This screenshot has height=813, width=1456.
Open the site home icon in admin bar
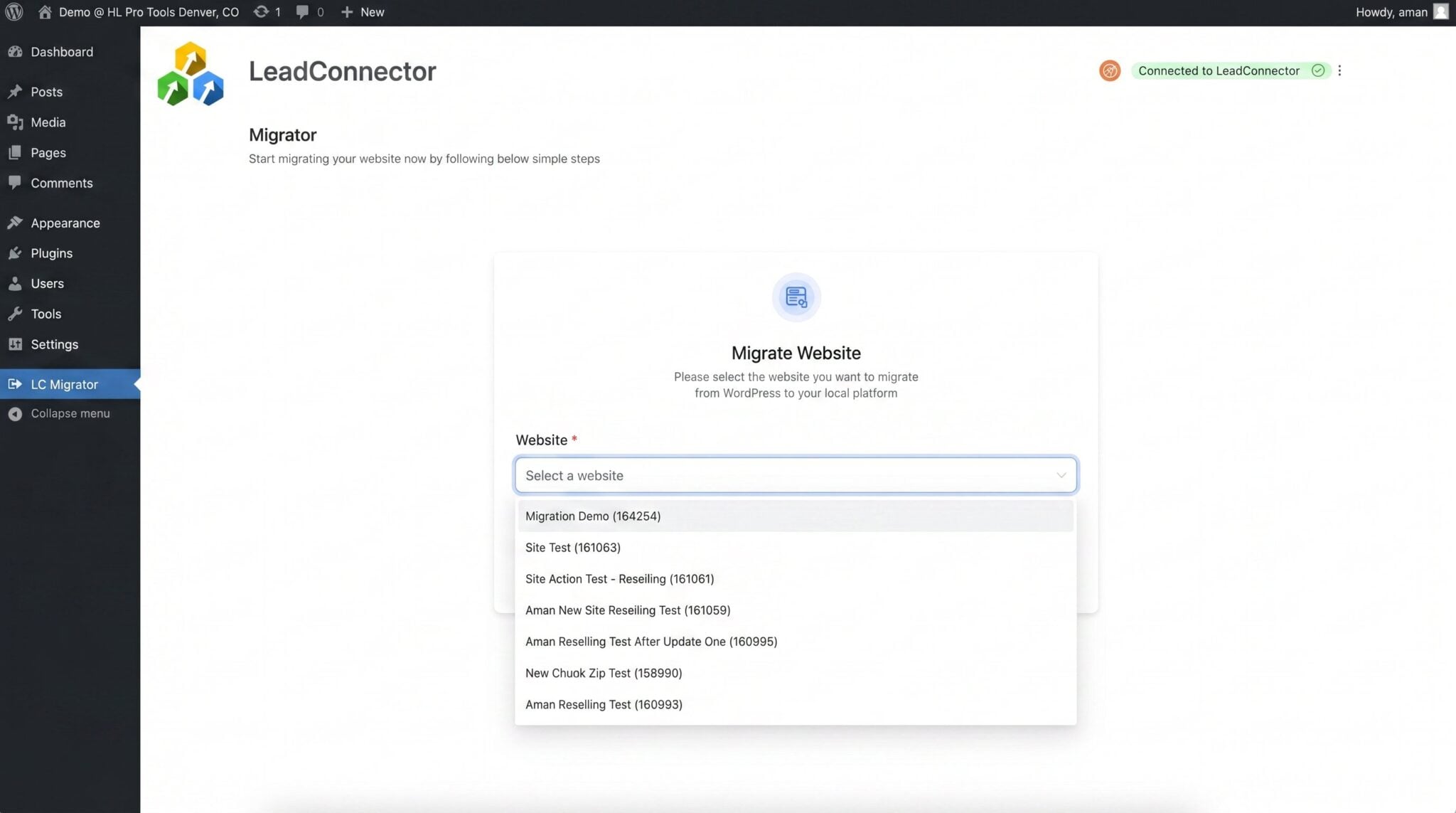(45, 12)
